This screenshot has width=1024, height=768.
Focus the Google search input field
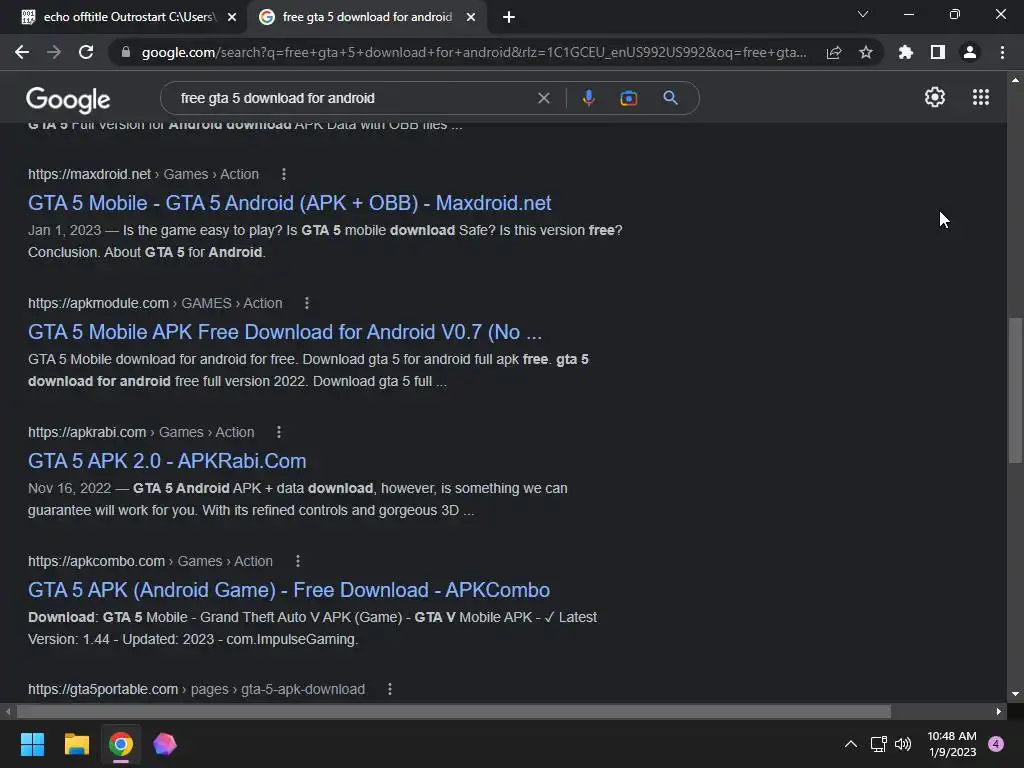tap(353, 98)
